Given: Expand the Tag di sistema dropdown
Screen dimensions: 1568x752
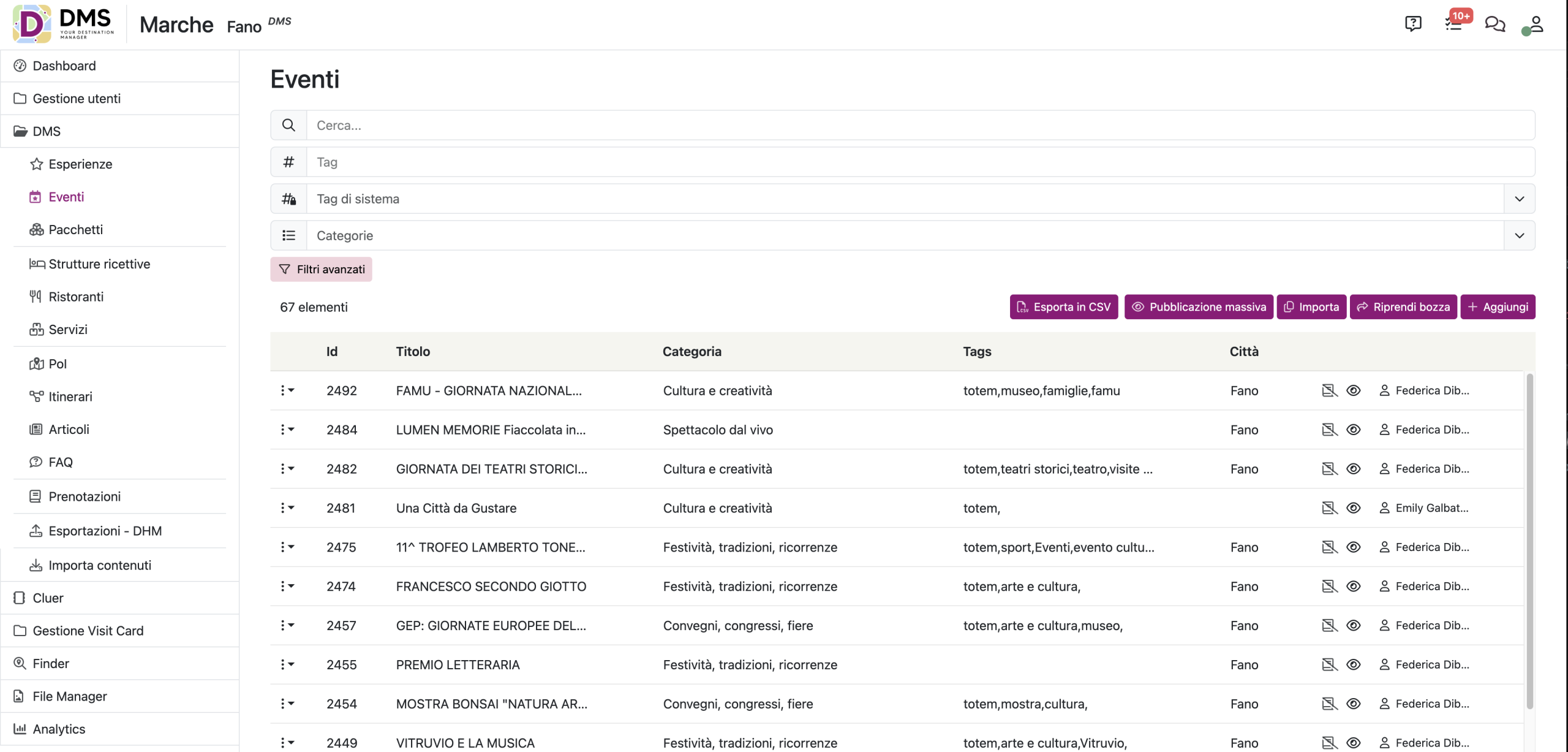Looking at the screenshot, I should (x=1519, y=199).
